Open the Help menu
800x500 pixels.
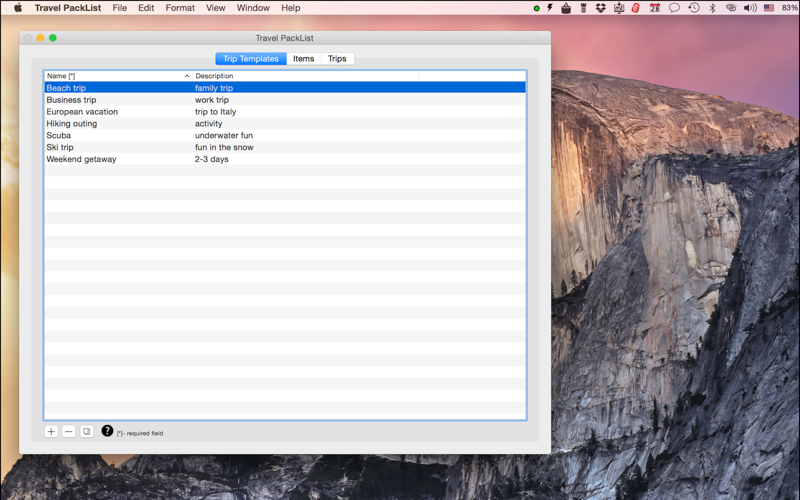(291, 8)
